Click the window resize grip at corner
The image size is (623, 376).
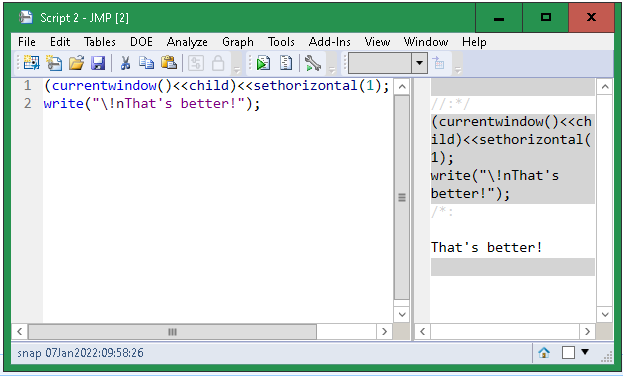[x=607, y=357]
